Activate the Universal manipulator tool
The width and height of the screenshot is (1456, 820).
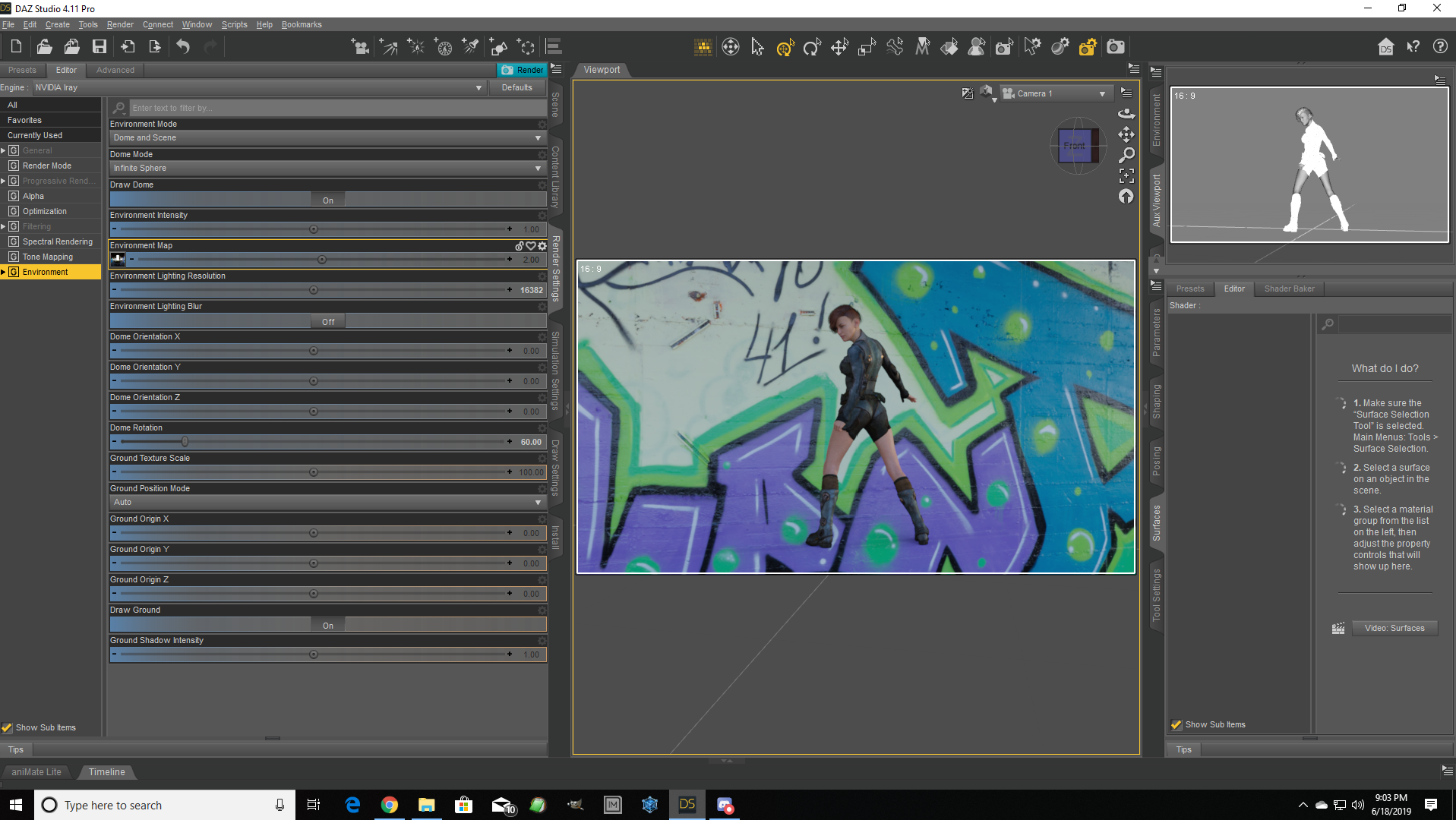point(785,47)
